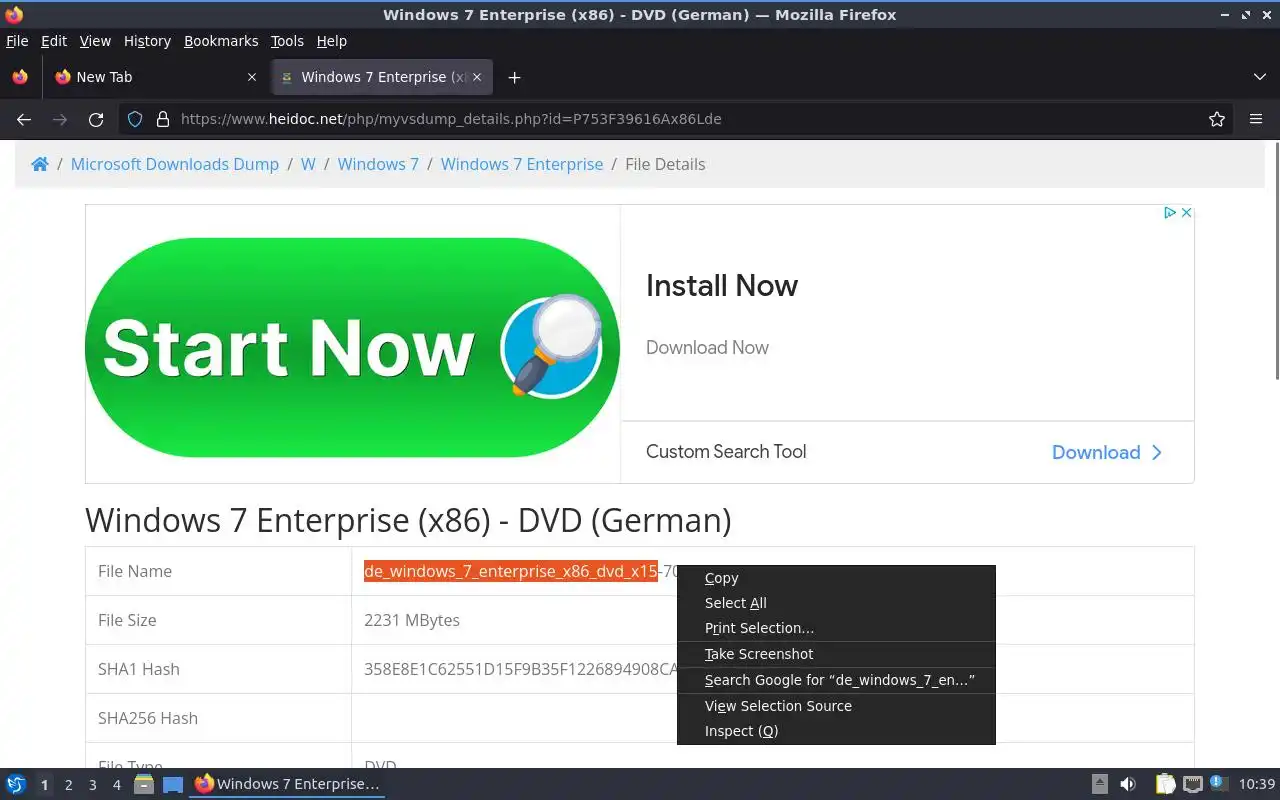Screen dimensions: 1280x800
Task: Switch to the New Tab tab
Action: [x=155, y=77]
